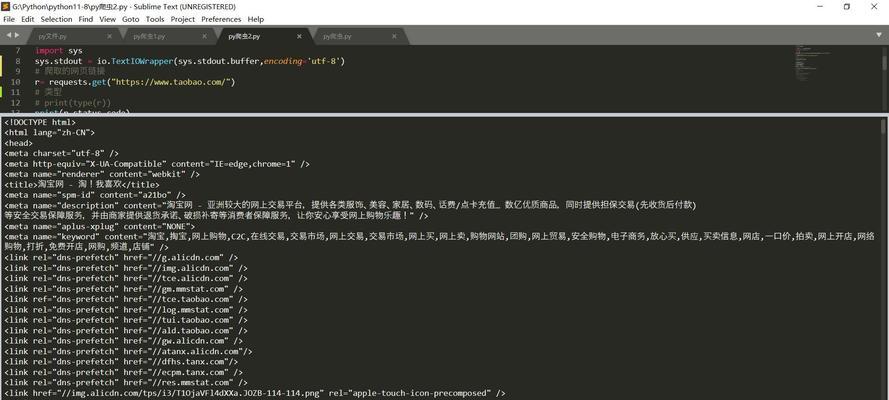The image size is (889, 400).
Task: Open the Goto menu
Action: [130, 19]
